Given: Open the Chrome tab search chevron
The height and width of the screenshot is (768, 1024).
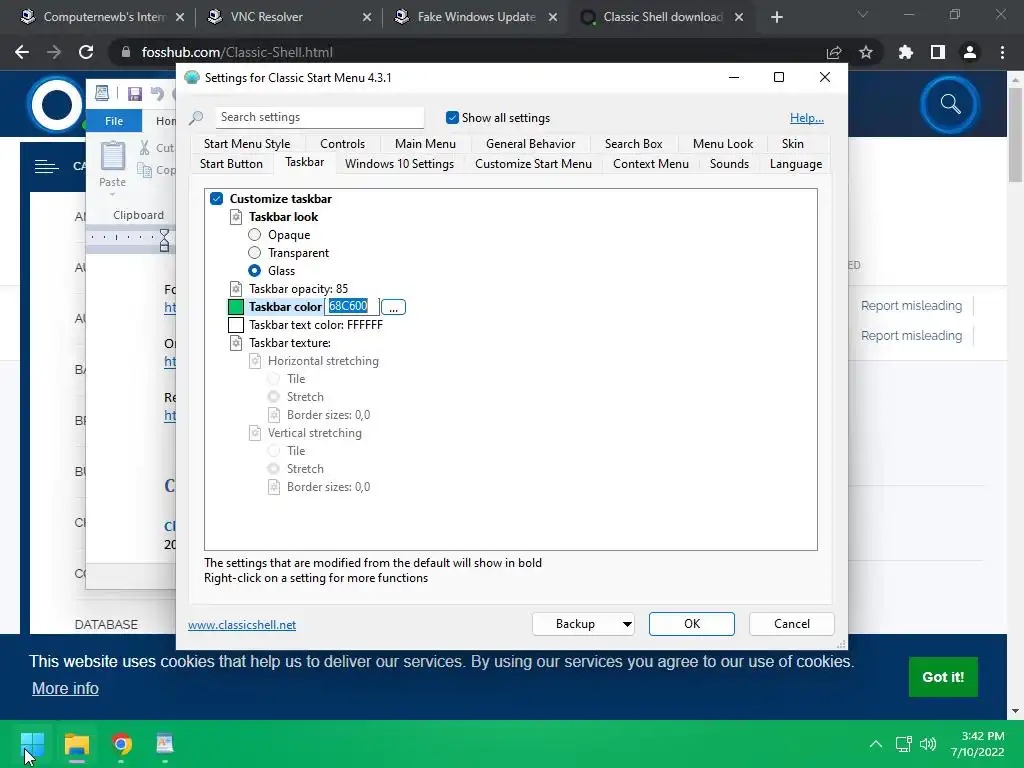Looking at the screenshot, I should 863,14.
